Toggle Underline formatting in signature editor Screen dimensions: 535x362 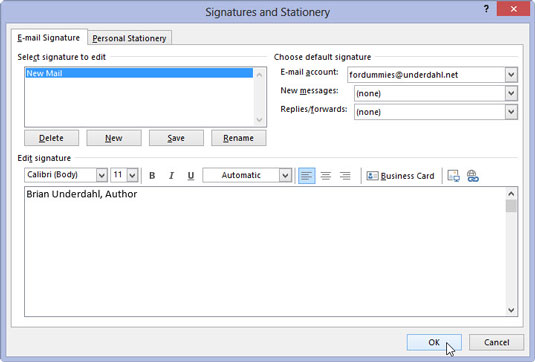tap(191, 176)
